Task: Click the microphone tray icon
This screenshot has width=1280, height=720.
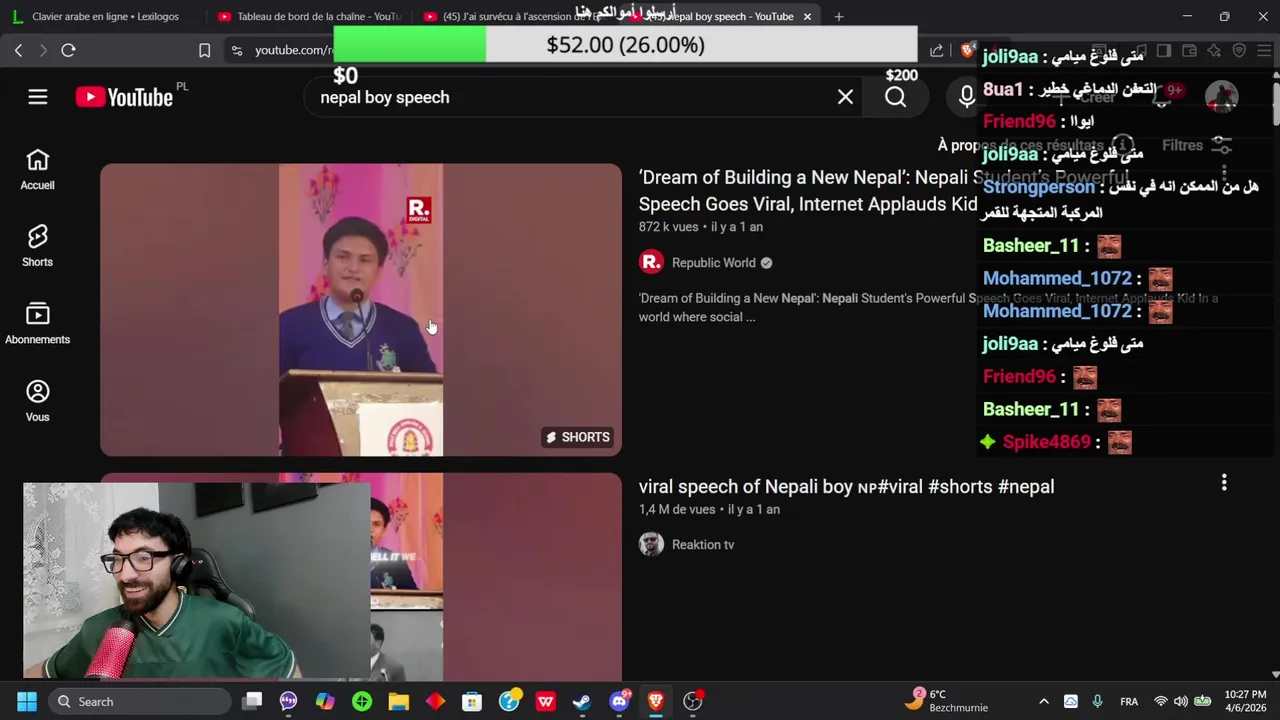Action: pos(1097,701)
